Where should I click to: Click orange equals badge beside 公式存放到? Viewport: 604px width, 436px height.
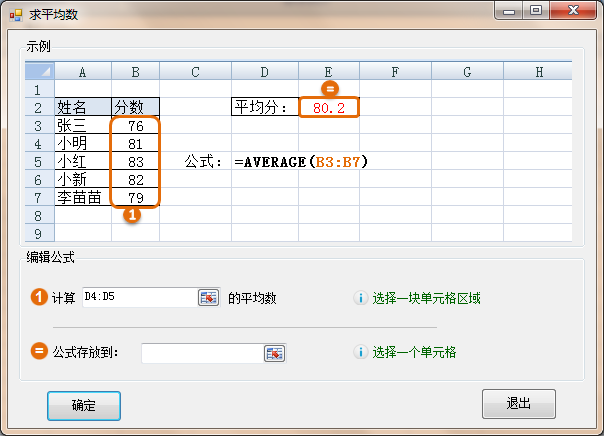coord(40,351)
